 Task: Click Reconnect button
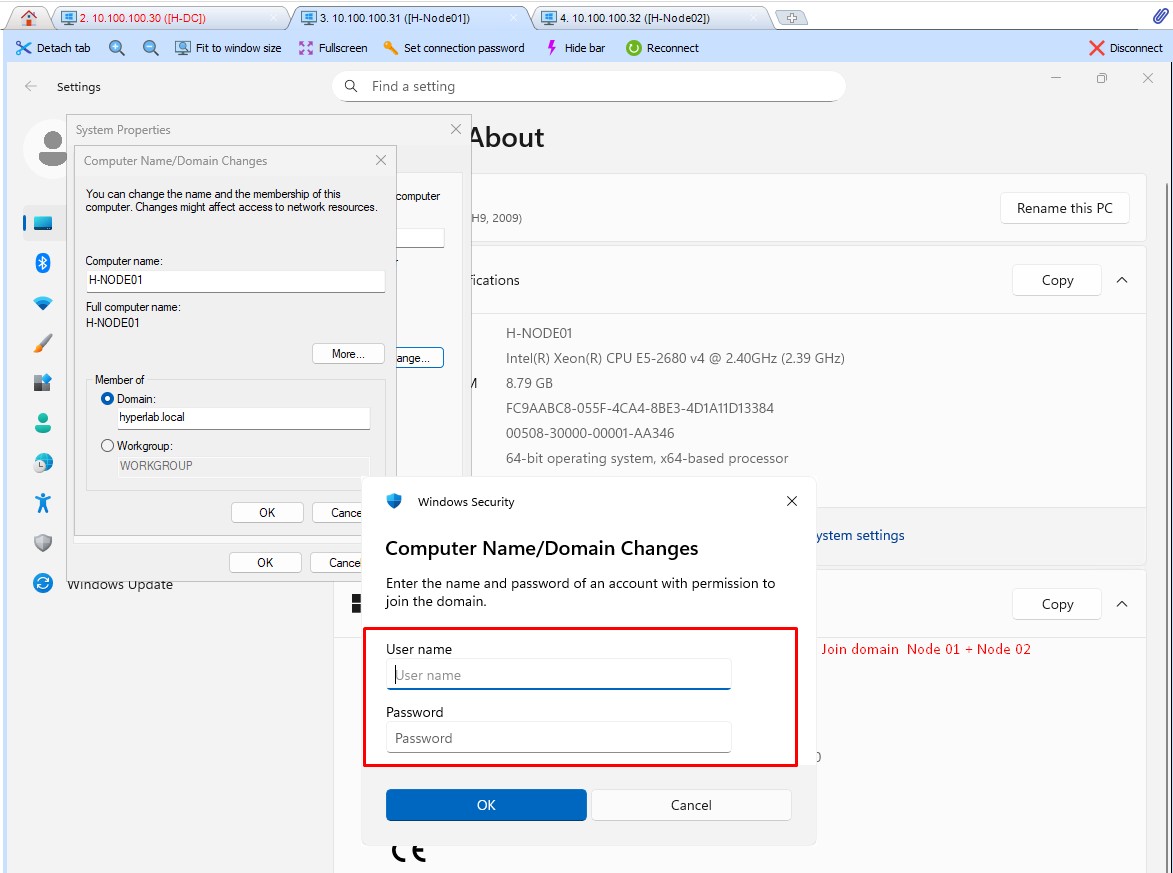pyautogui.click(x=662, y=48)
